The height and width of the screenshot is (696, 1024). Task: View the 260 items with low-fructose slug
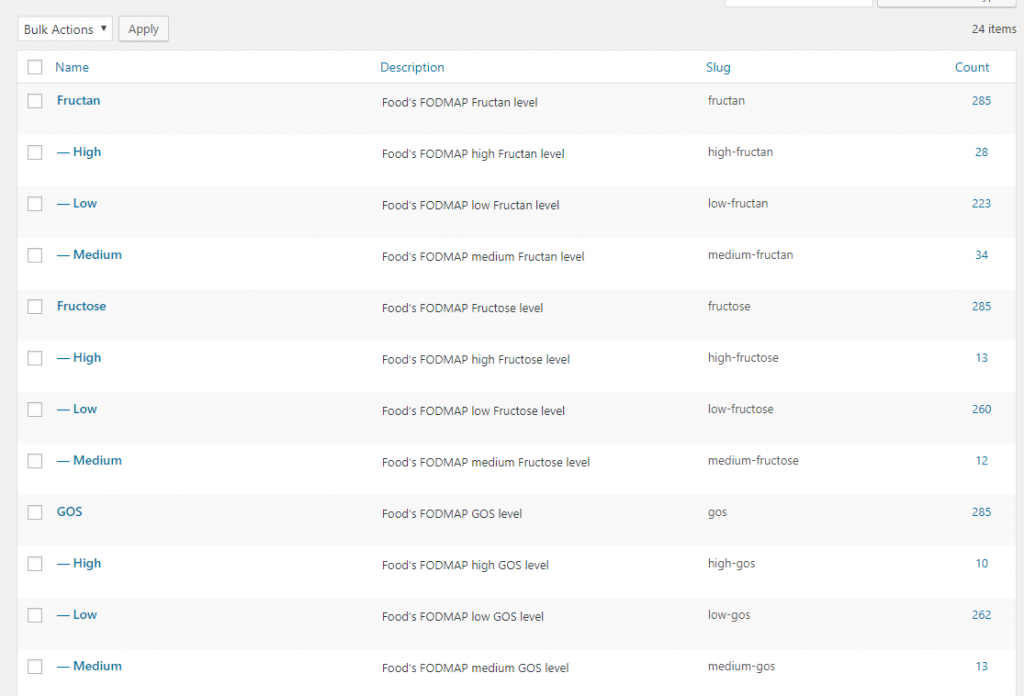click(981, 408)
